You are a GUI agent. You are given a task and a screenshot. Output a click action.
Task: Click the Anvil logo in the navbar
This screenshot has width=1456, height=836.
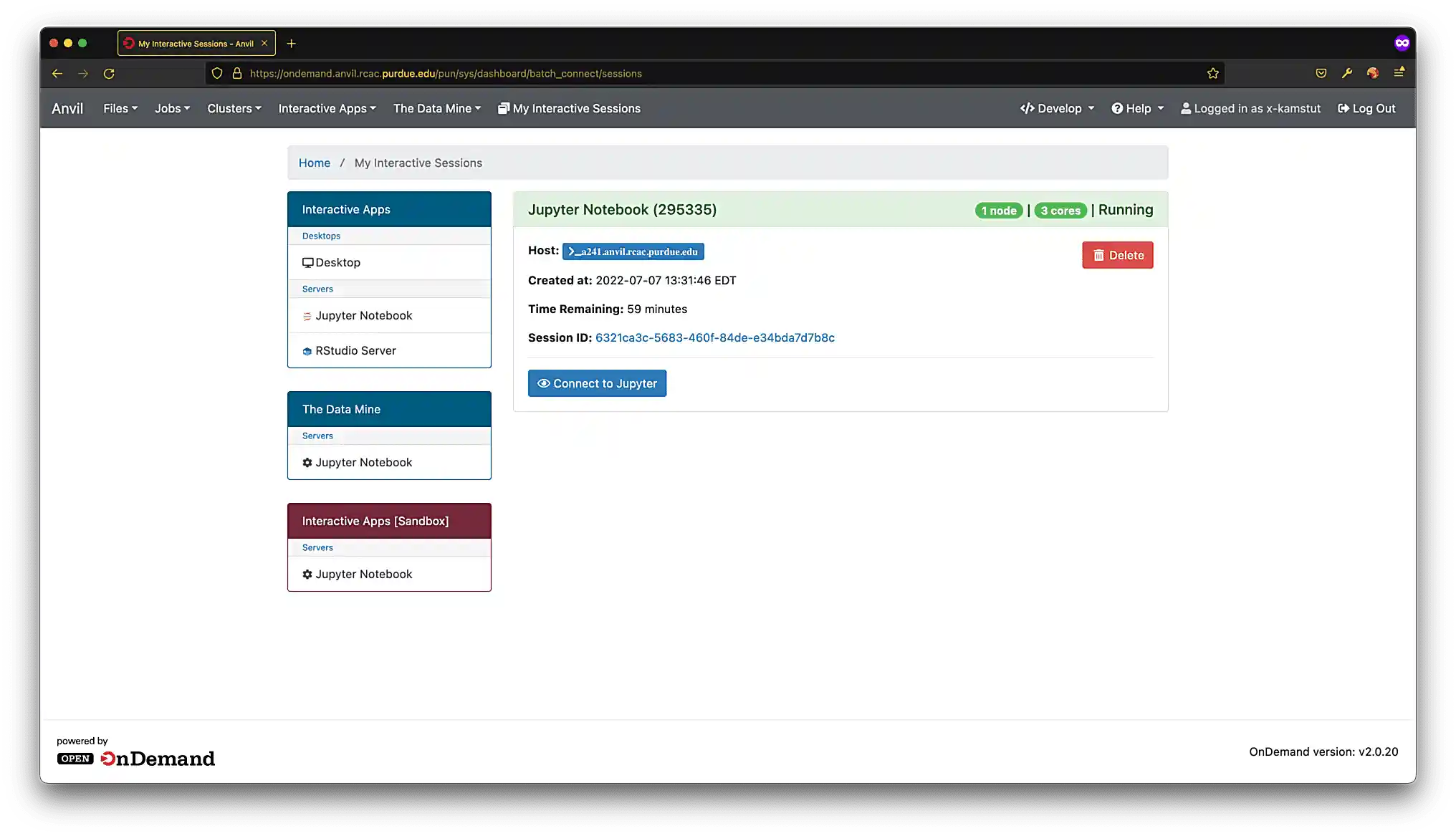[x=67, y=108]
